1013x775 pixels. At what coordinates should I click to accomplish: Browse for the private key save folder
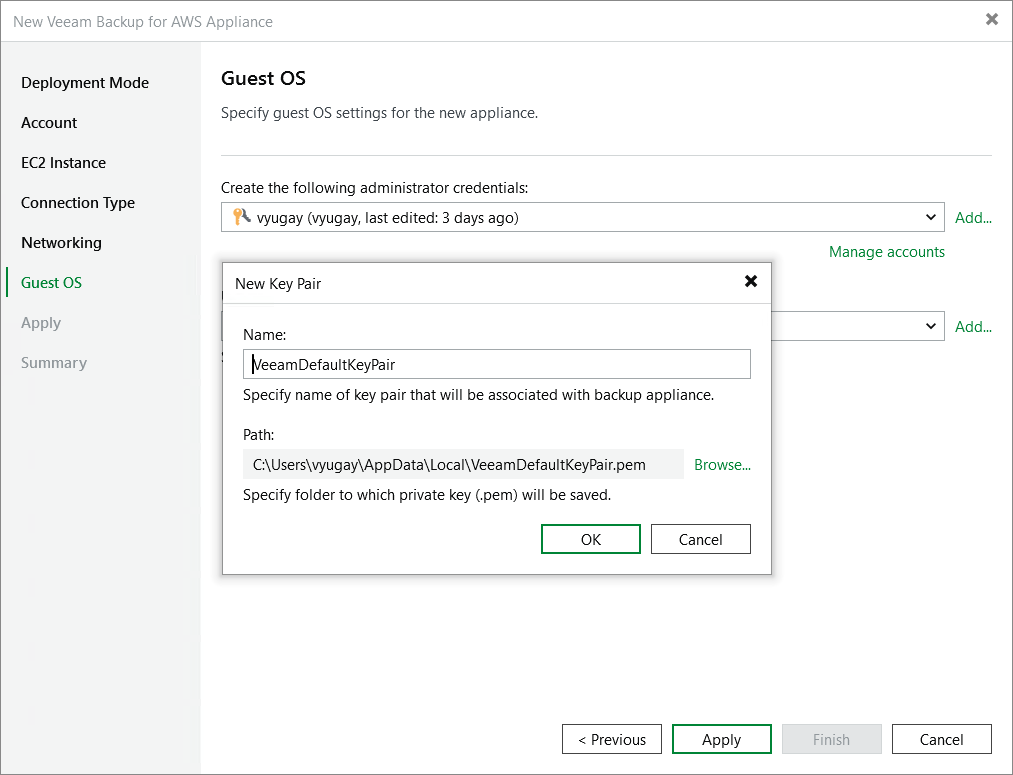click(x=722, y=464)
